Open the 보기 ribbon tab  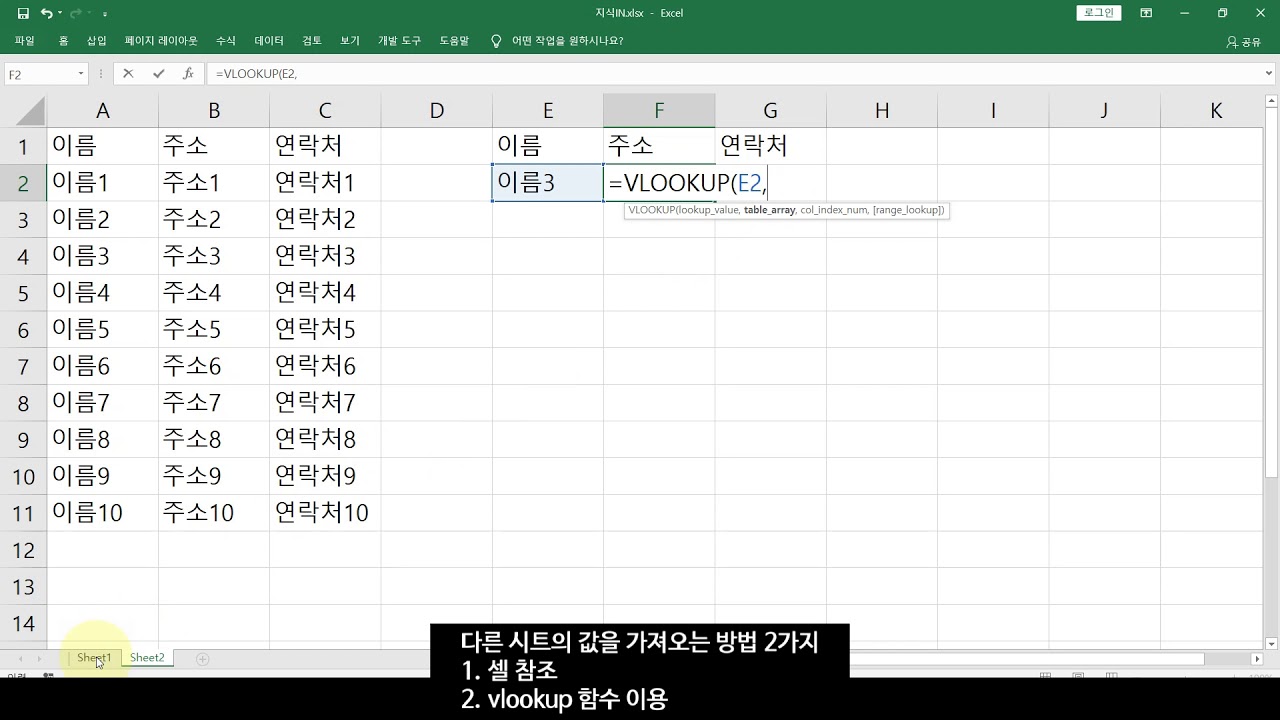coord(349,41)
